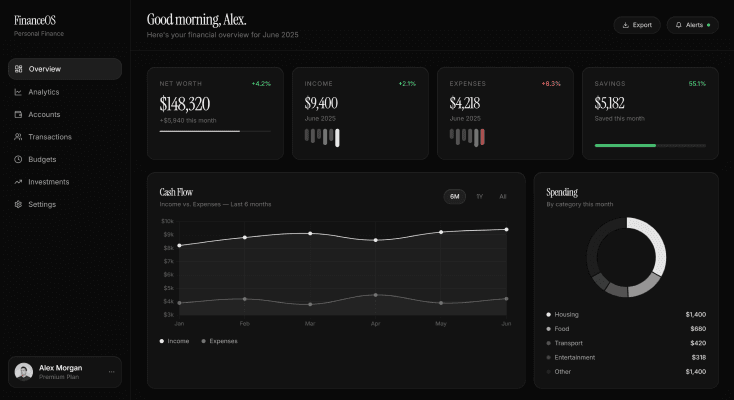Viewport: 734px width, 400px height.
Task: Click the Spending panel heading
Action: 562,192
